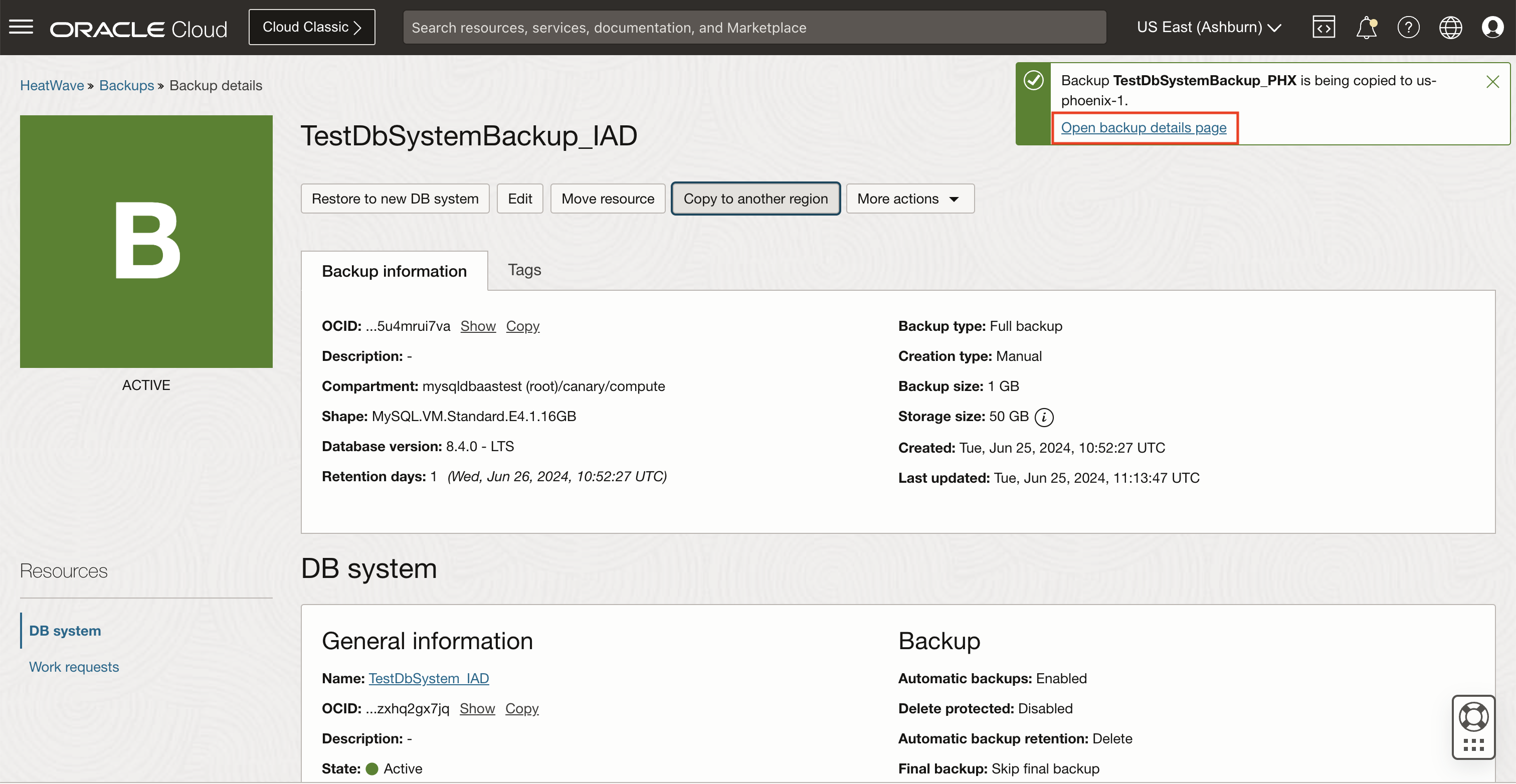Click the Cloud Classic switcher button

pos(311,27)
